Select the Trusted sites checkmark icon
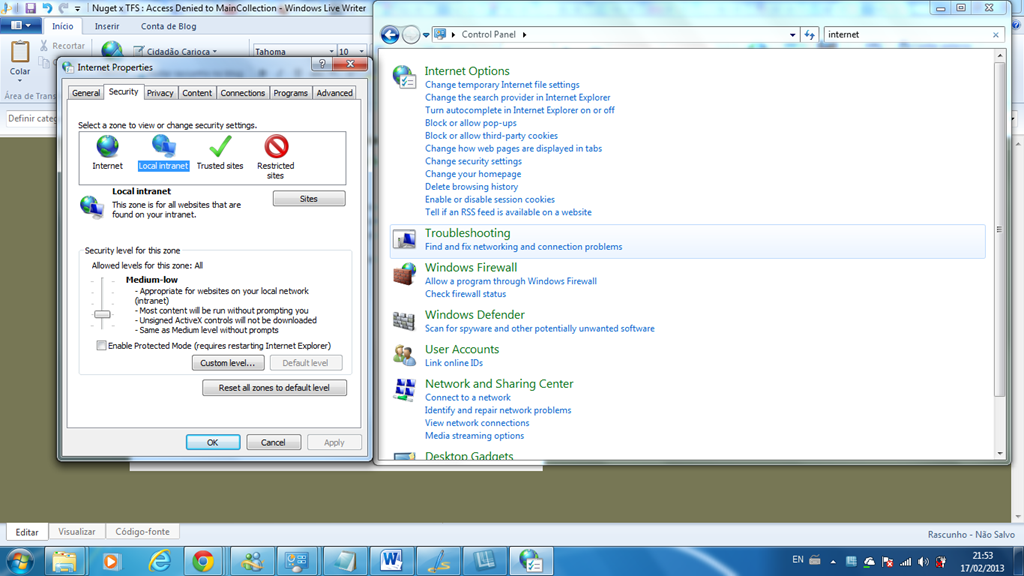1024x576 pixels. (x=220, y=147)
